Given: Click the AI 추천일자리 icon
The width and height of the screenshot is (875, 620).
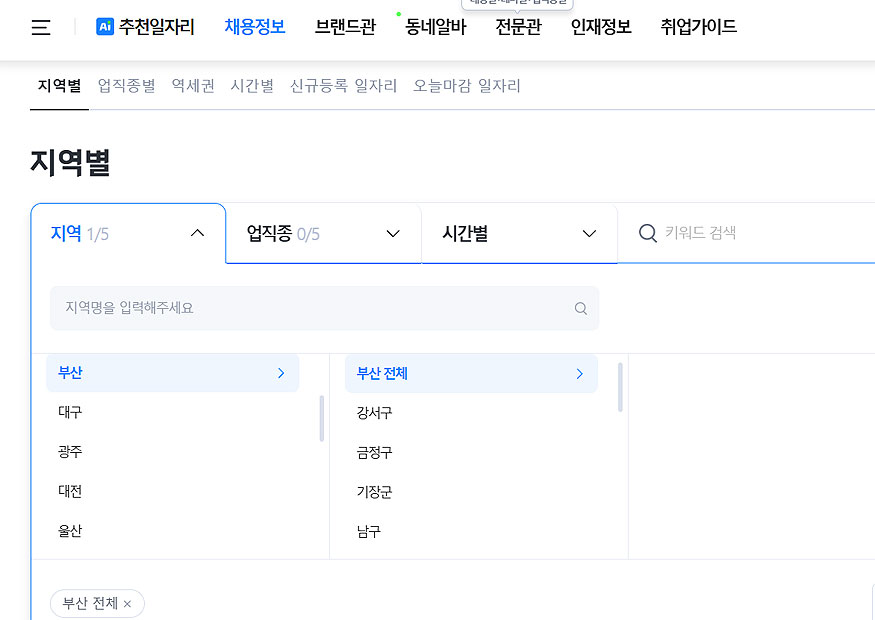Looking at the screenshot, I should coord(105,26).
